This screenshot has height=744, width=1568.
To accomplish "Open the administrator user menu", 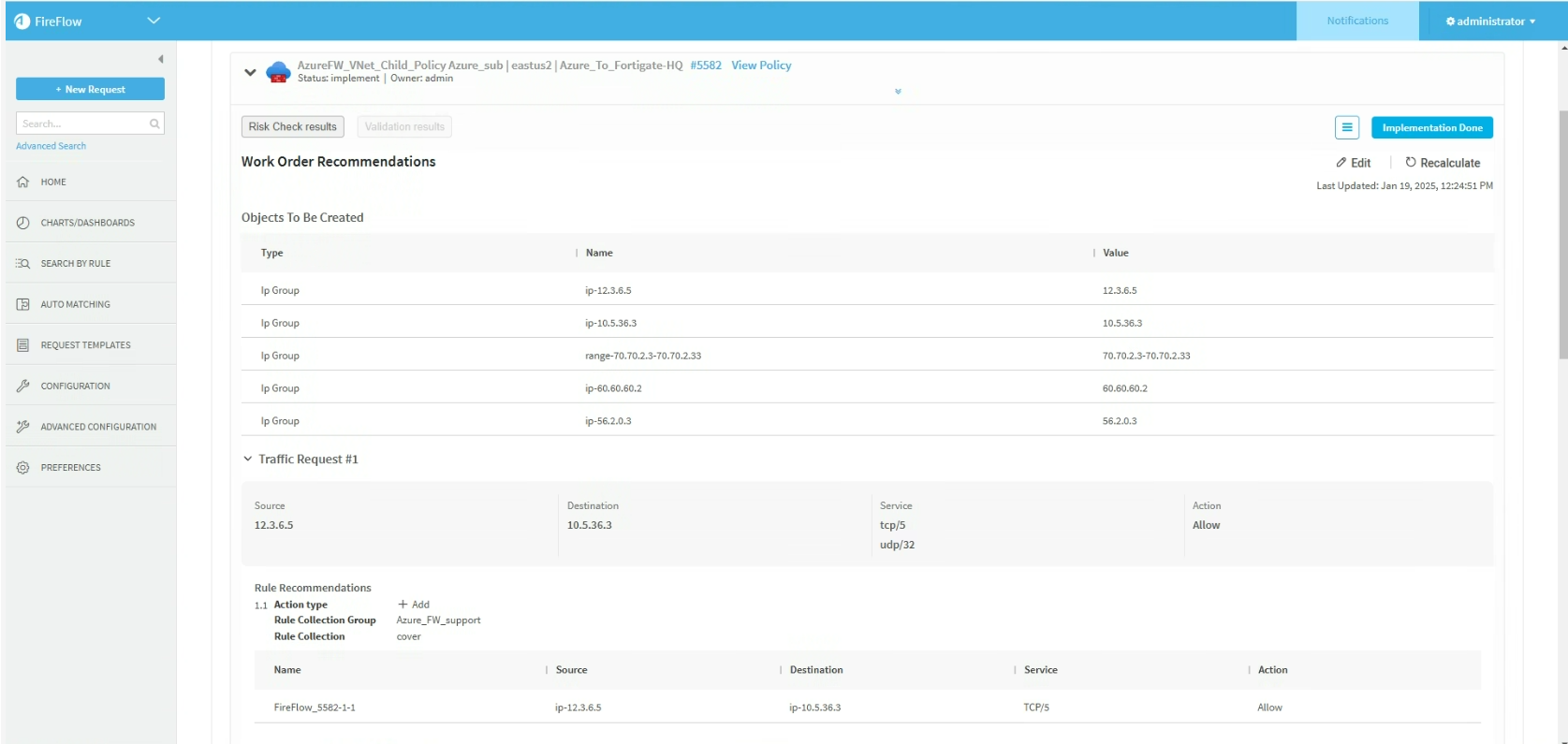I will (x=1490, y=22).
